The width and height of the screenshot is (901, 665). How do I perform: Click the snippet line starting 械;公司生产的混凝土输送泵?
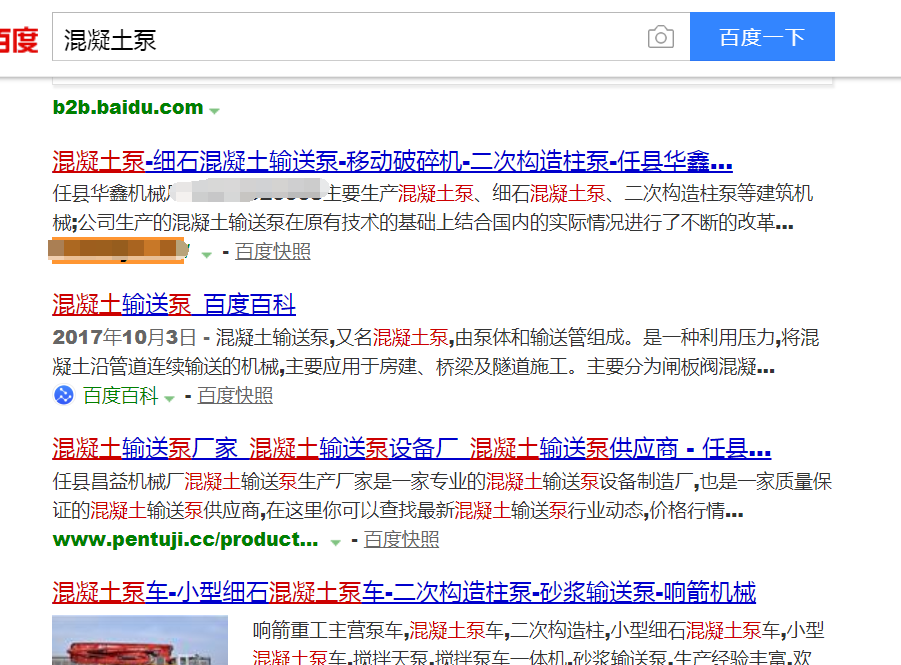click(423, 222)
